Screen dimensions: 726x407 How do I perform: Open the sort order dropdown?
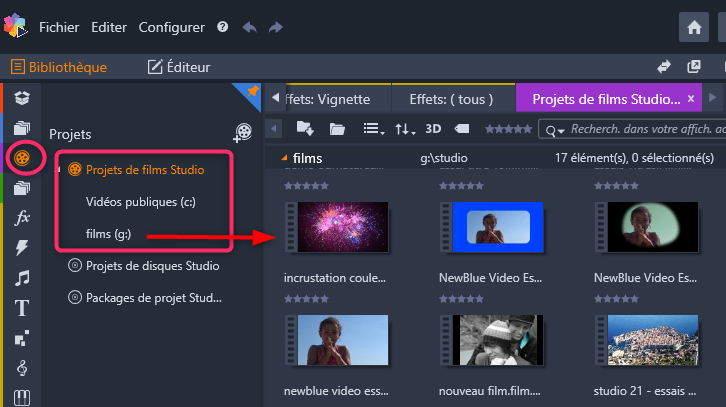405,129
